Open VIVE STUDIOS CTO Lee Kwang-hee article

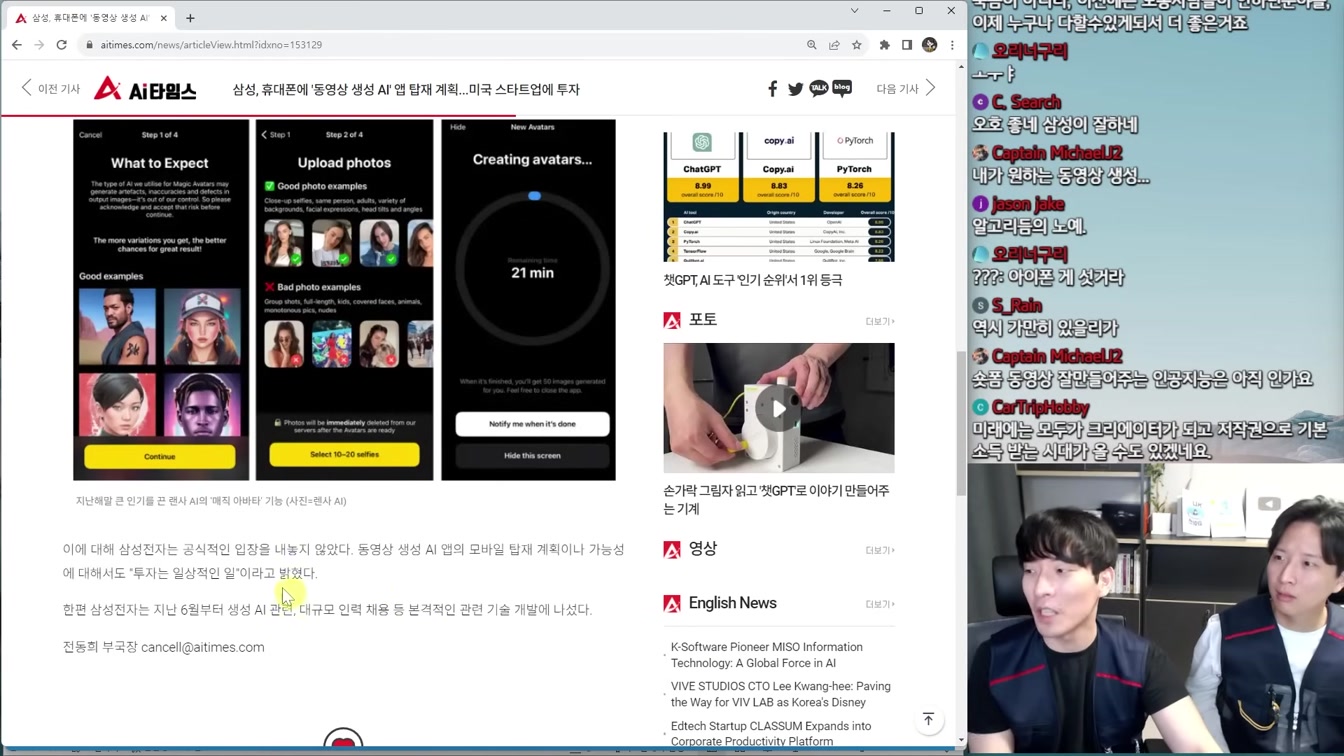coord(780,694)
